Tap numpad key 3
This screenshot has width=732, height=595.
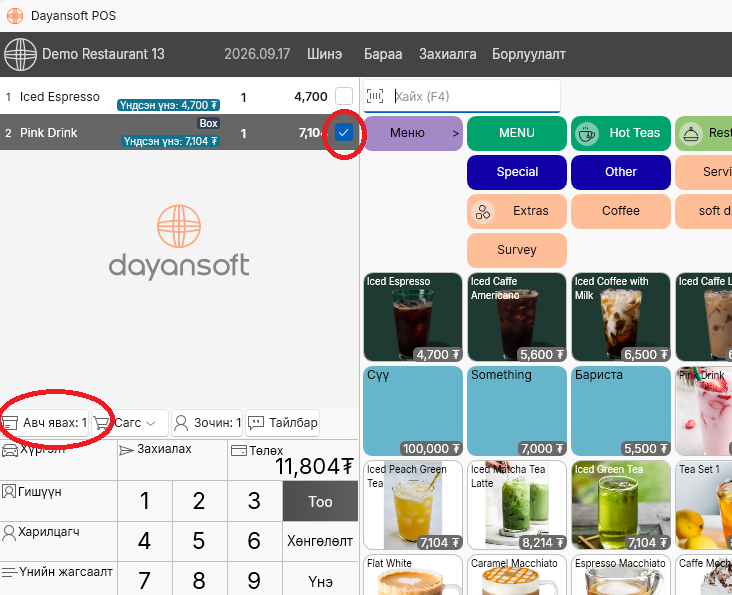[254, 501]
